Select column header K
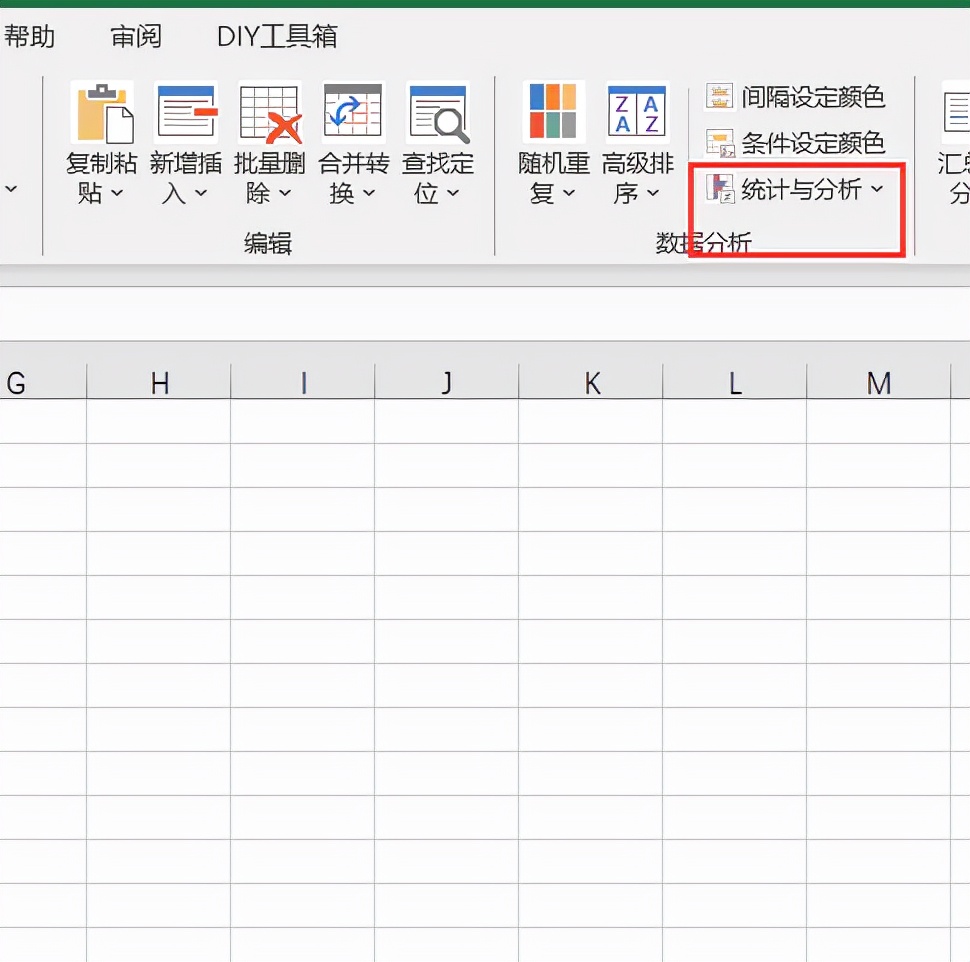 [x=590, y=382]
